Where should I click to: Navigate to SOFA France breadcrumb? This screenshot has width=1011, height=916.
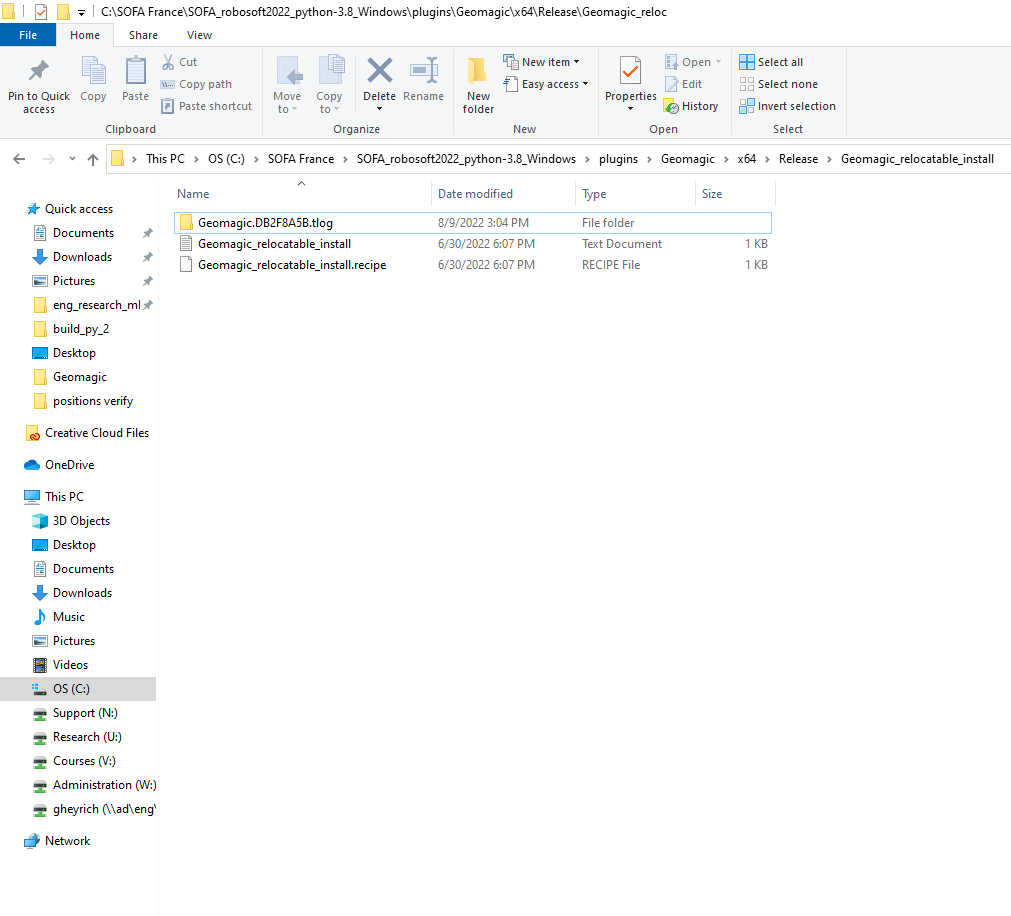[x=301, y=159]
